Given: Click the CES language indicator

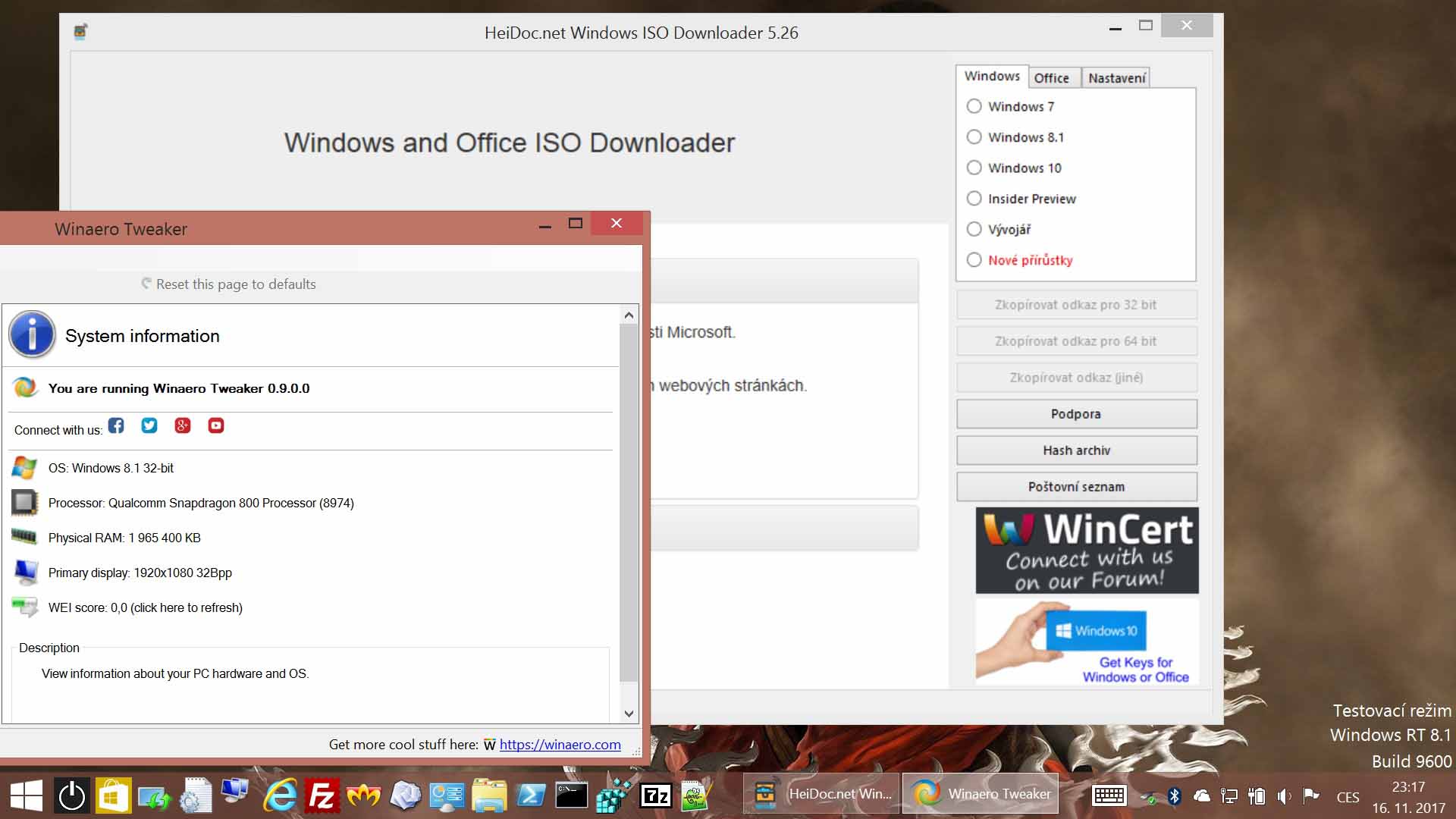Looking at the screenshot, I should 1348,797.
